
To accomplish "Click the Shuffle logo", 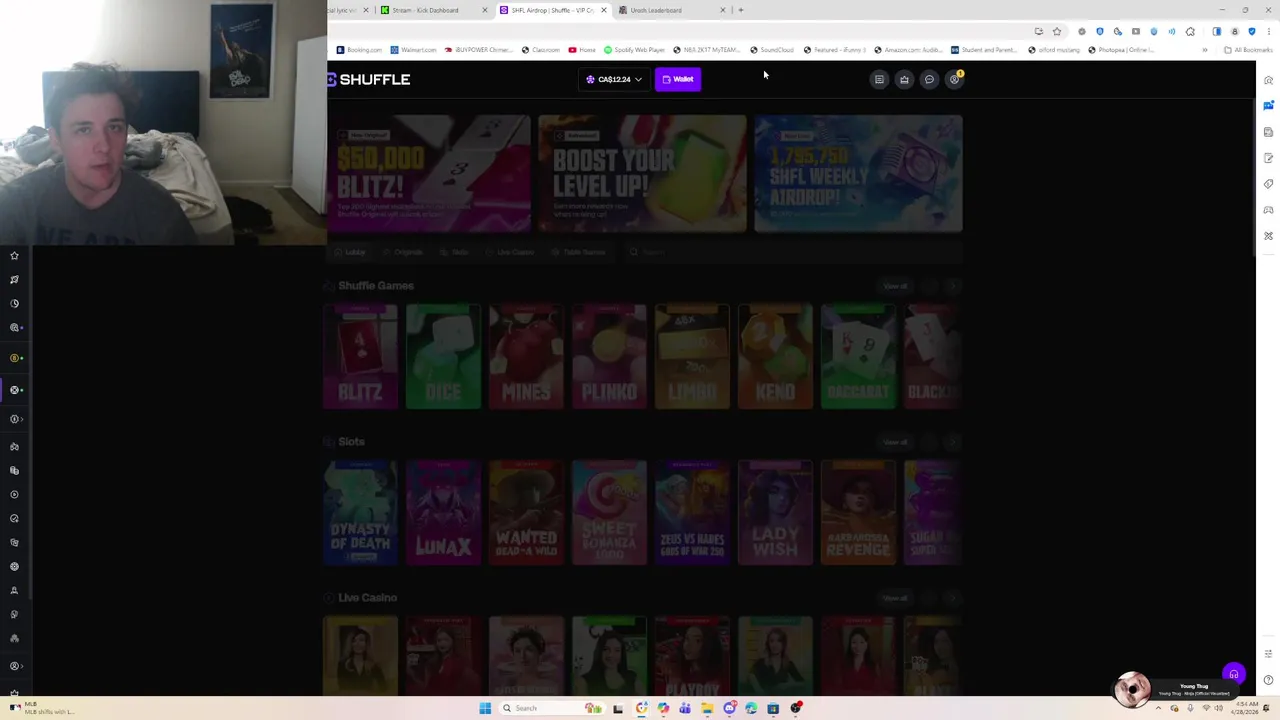I will [x=369, y=79].
